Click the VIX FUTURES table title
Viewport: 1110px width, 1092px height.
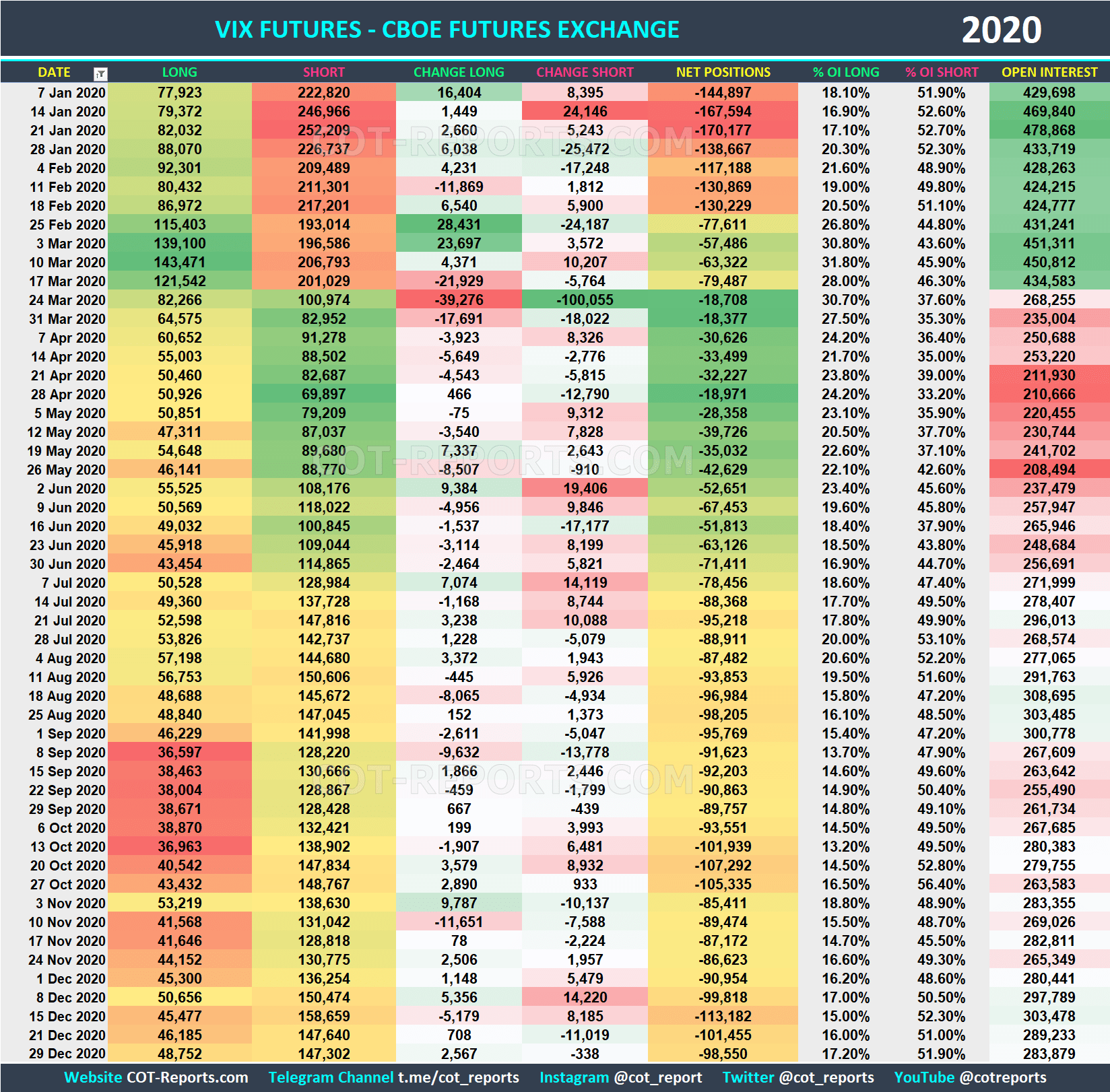tap(447, 29)
